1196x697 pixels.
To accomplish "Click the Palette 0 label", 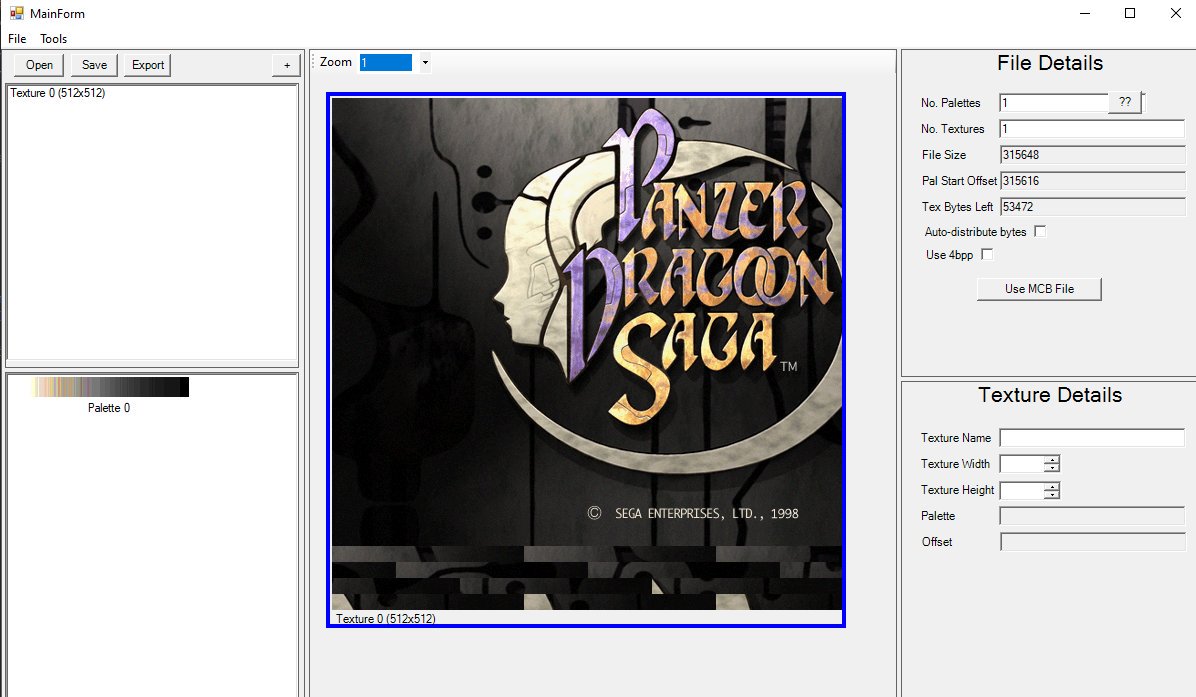I will coord(109,408).
